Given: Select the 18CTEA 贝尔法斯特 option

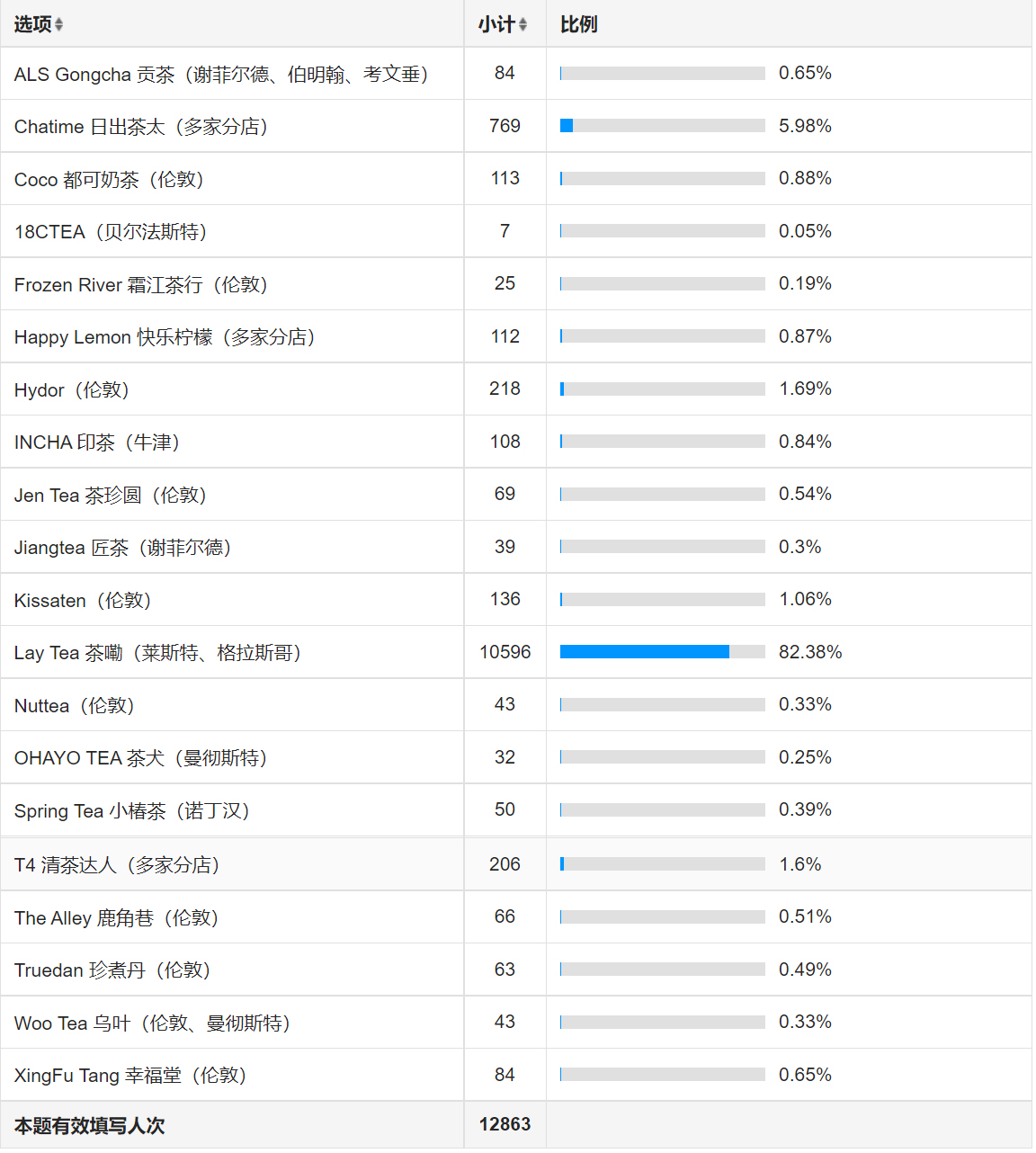Looking at the screenshot, I should pos(111,232).
